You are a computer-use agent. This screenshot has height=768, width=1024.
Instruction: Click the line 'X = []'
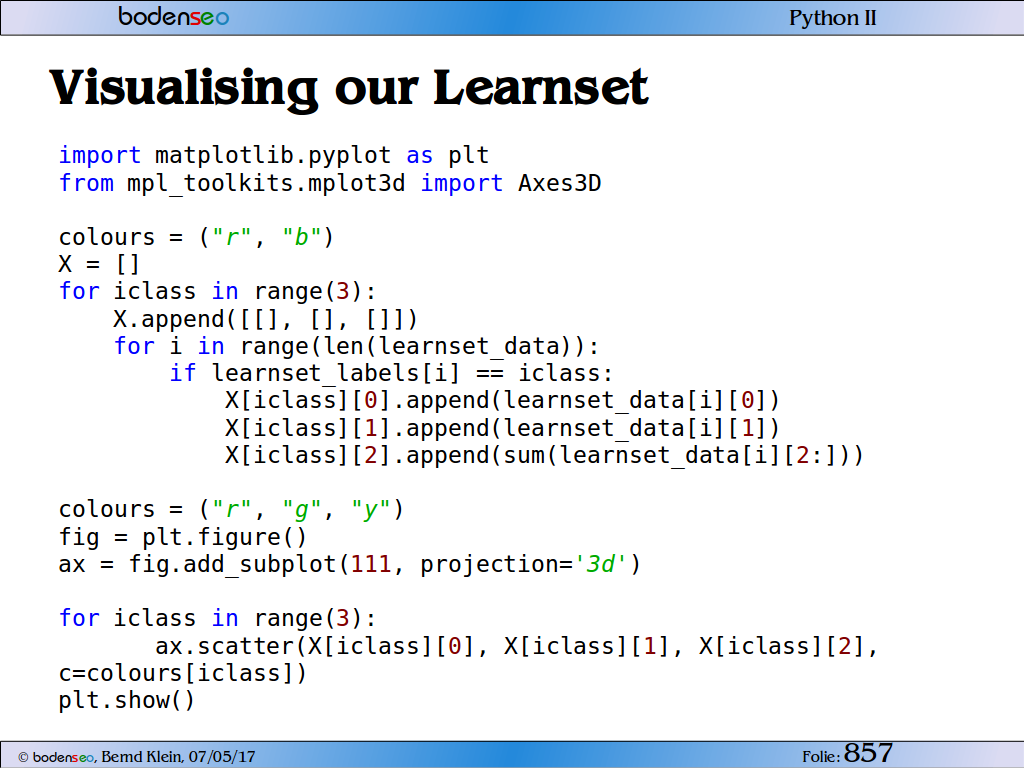click(99, 264)
